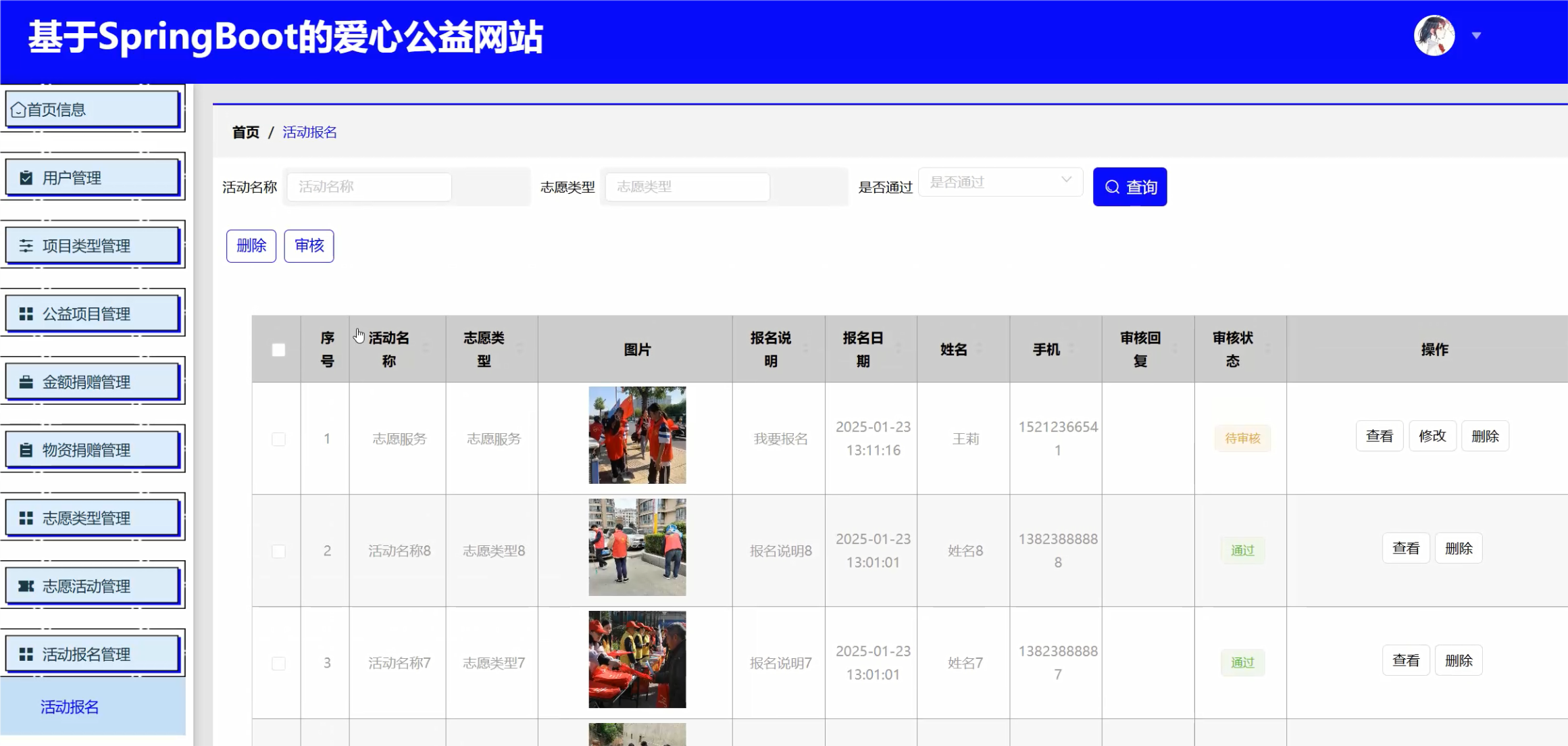This screenshot has height=746, width=1568.
Task: Expand the arrow menu beside the avatar
Action: (1476, 36)
